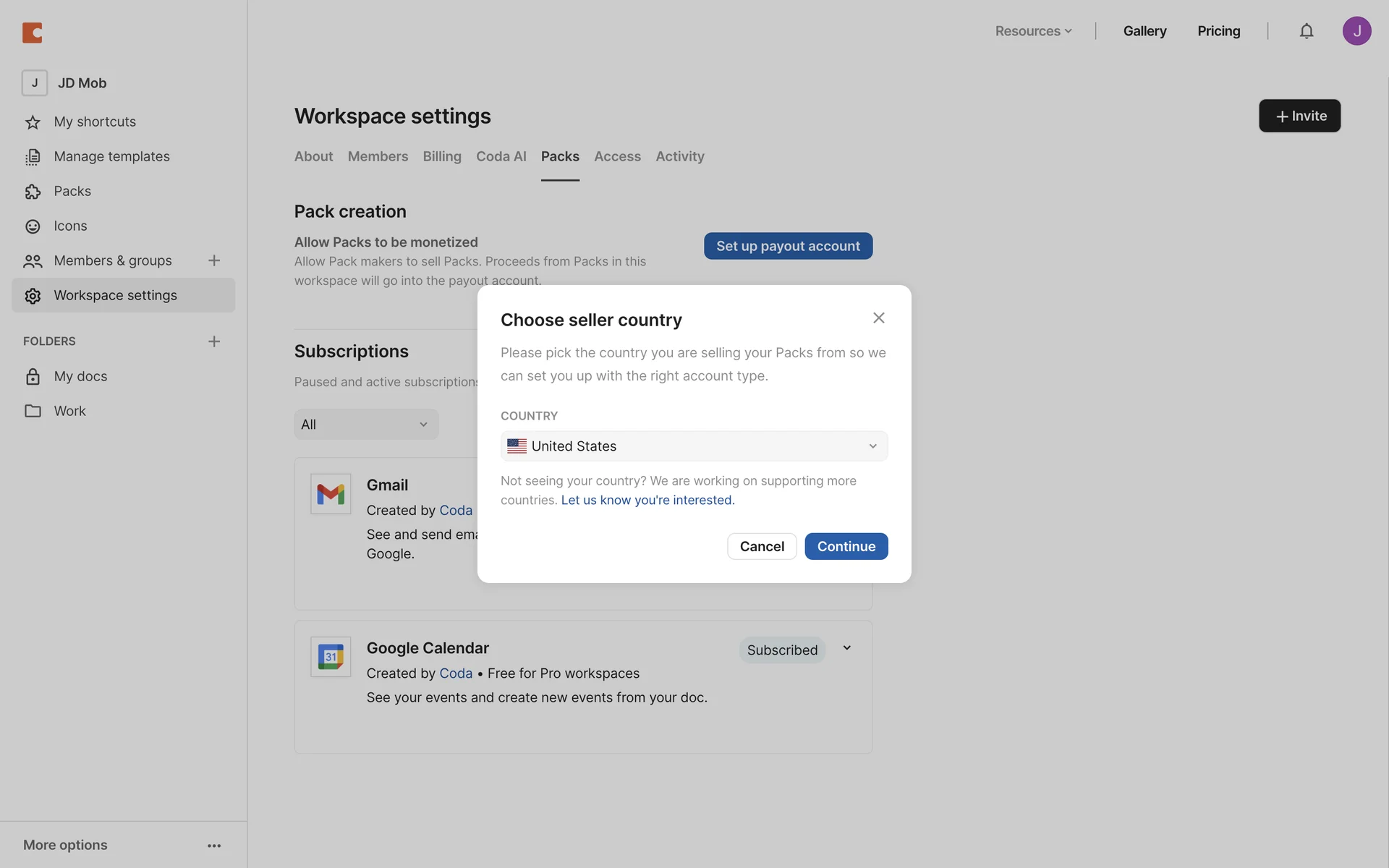Expand Google Calendar subscription chevron
The width and height of the screenshot is (1389, 868).
846,648
